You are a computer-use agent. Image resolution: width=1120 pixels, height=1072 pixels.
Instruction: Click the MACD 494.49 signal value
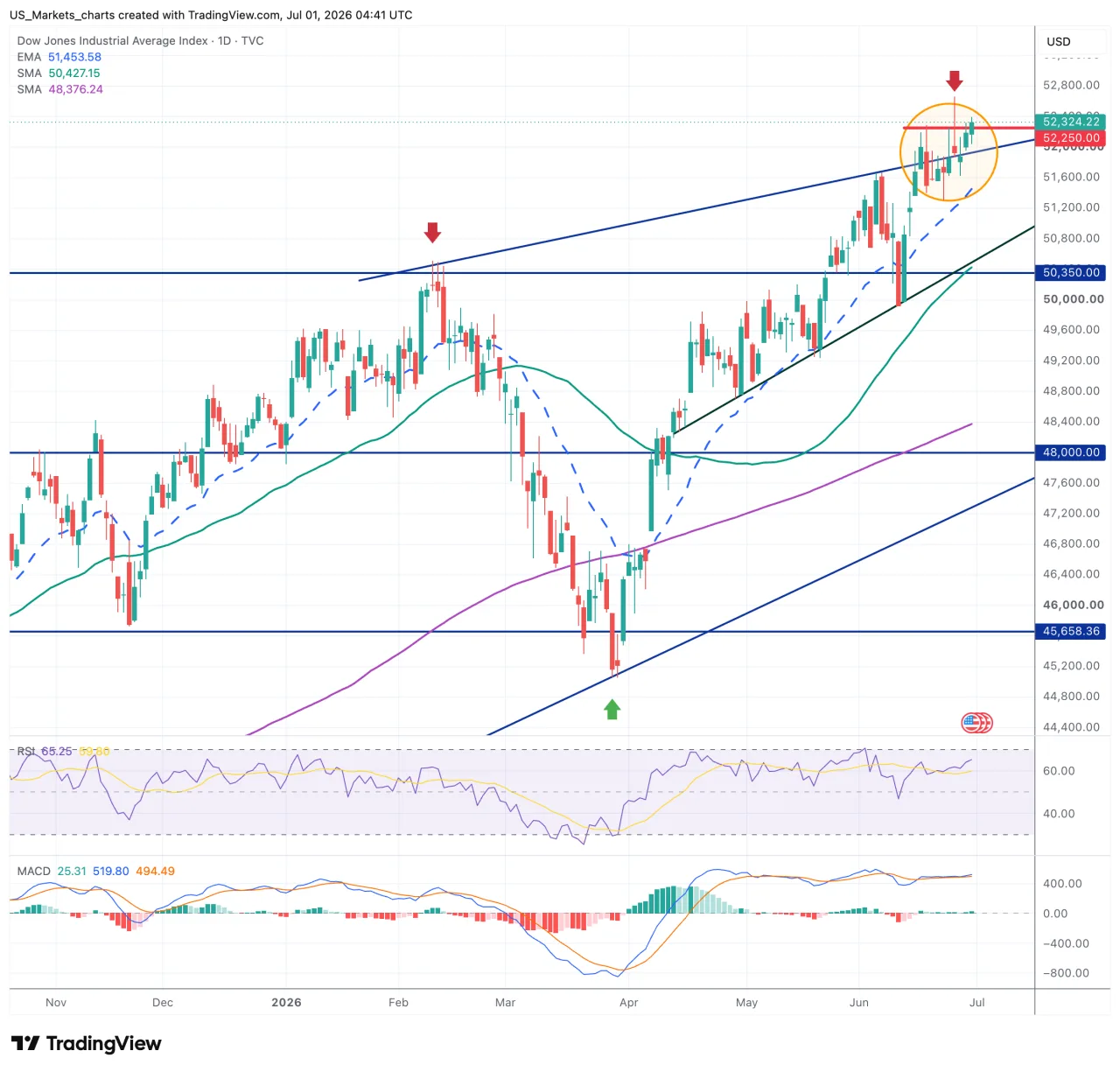155,871
